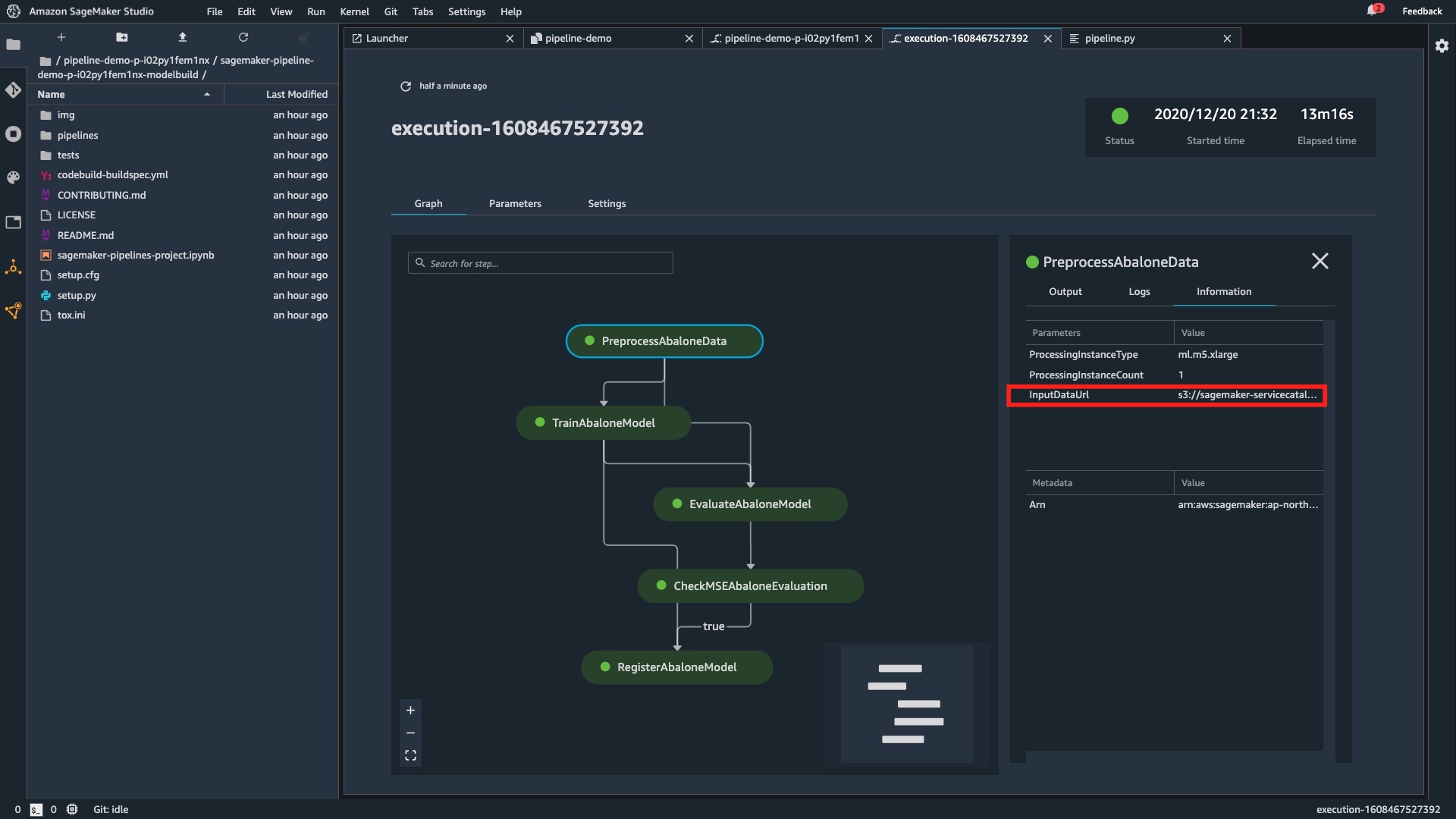Viewport: 1456px width, 819px height.
Task: Refresh the file browser list
Action: point(243,37)
